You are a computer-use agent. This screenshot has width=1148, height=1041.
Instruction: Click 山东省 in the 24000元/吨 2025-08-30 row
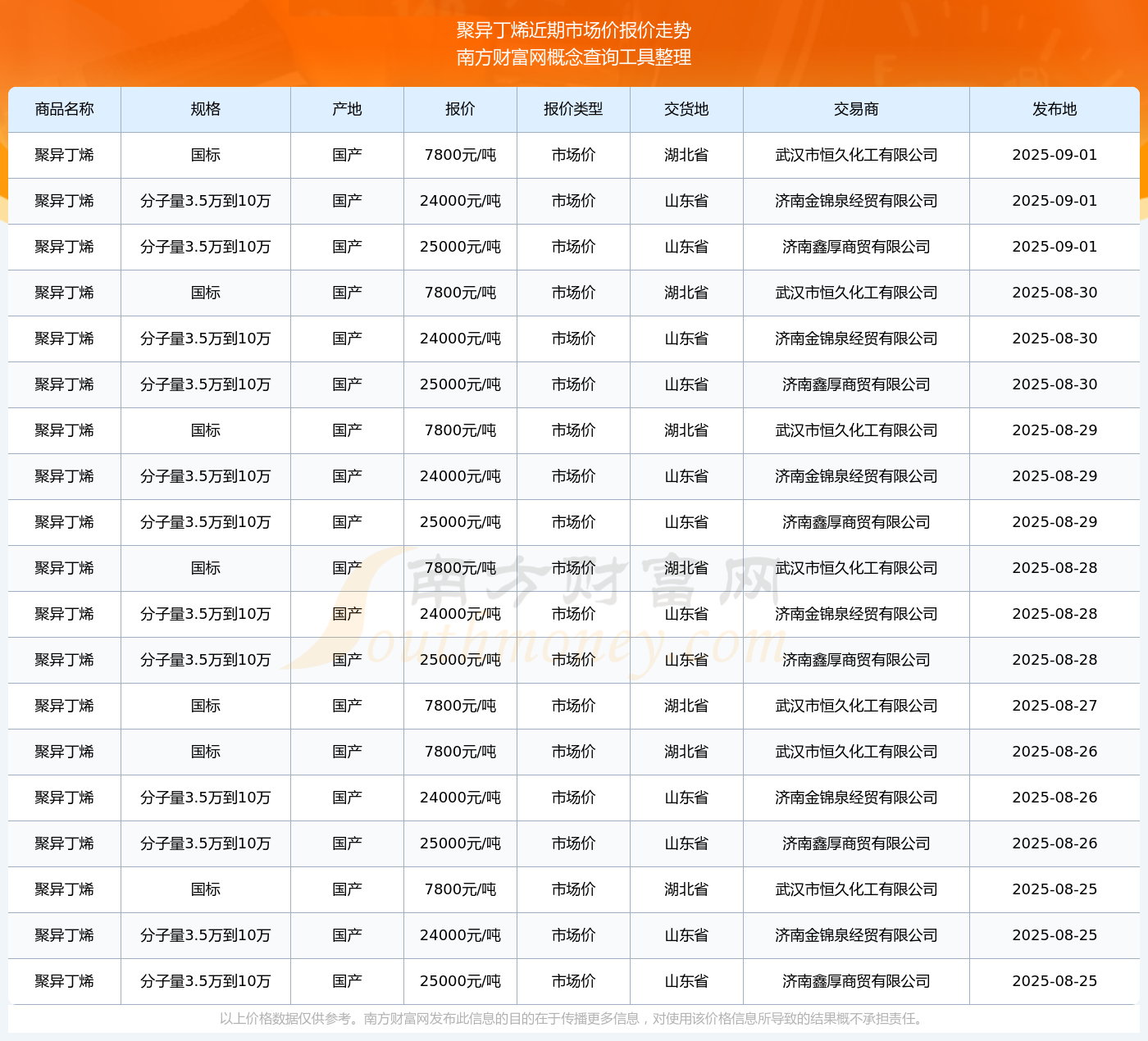[x=686, y=339]
